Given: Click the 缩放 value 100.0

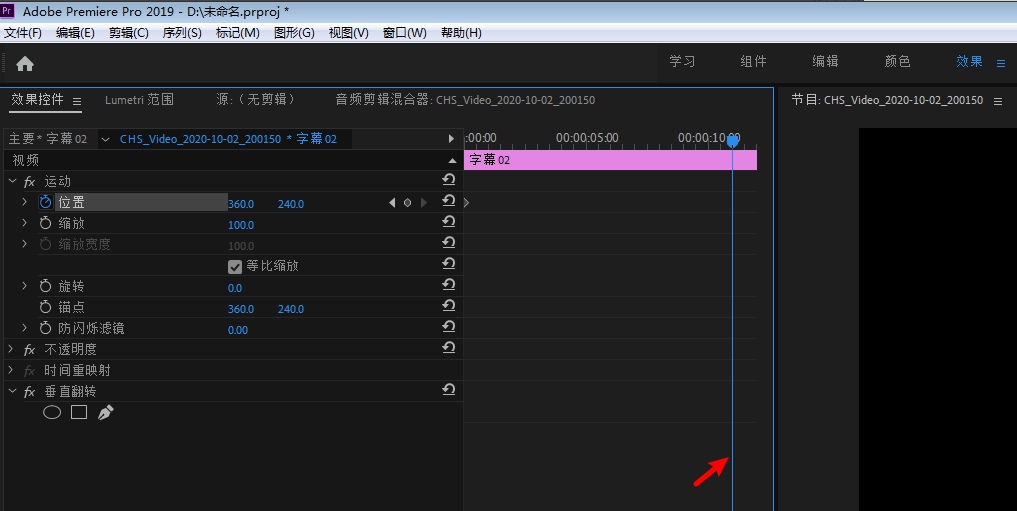Looking at the screenshot, I should point(241,225).
